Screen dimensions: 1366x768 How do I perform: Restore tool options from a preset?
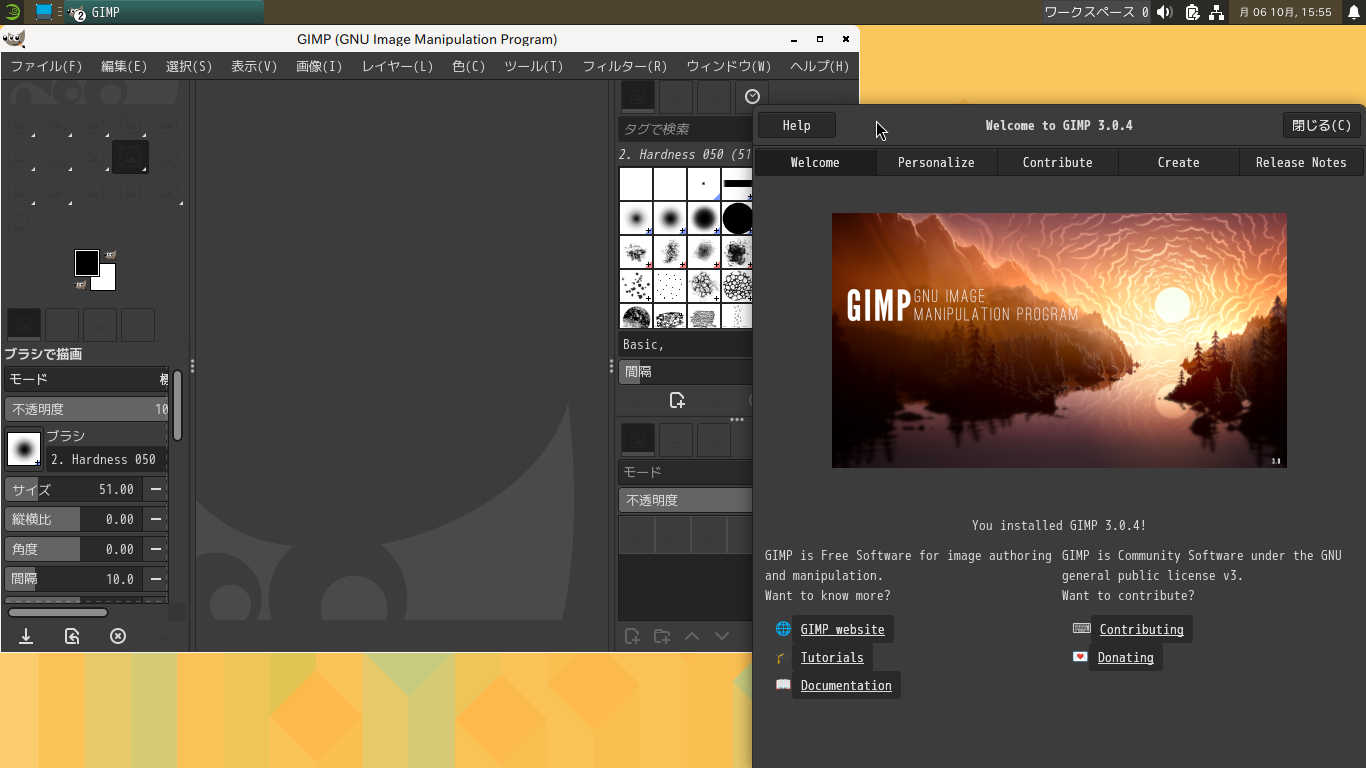[72, 636]
